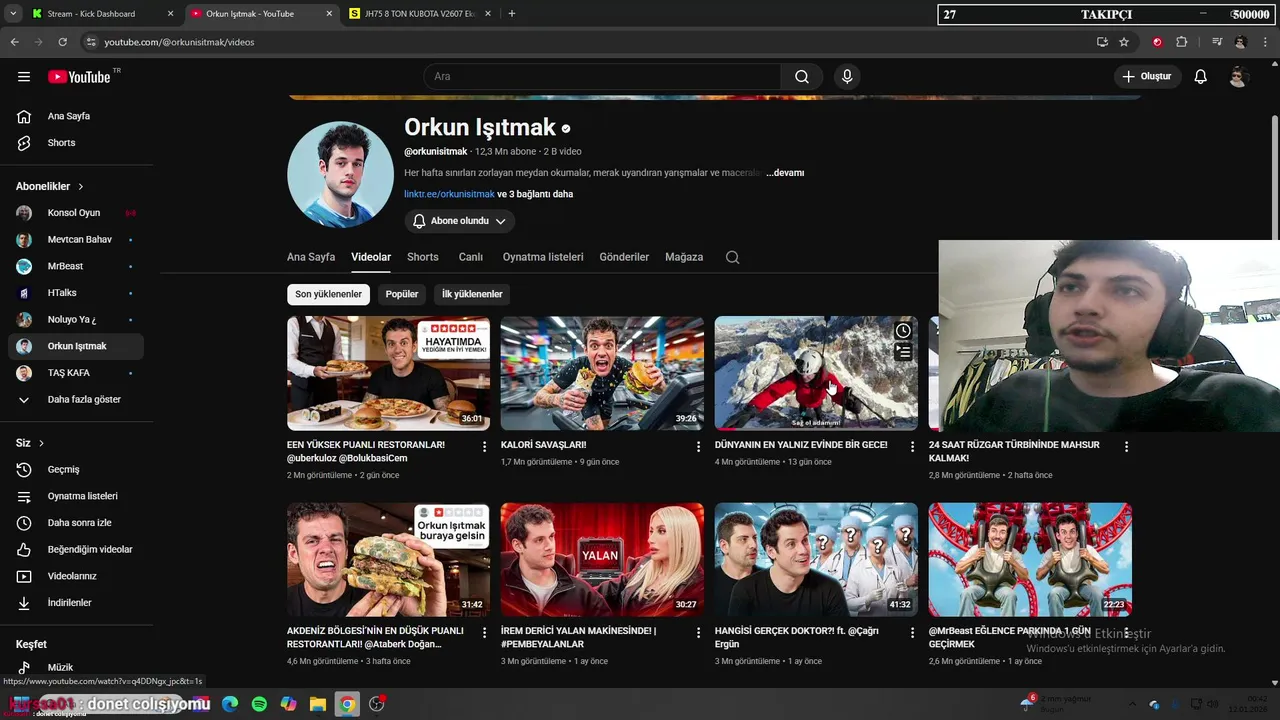Open Geçmiş history in sidebar
This screenshot has height=720, width=1280.
pos(76,470)
